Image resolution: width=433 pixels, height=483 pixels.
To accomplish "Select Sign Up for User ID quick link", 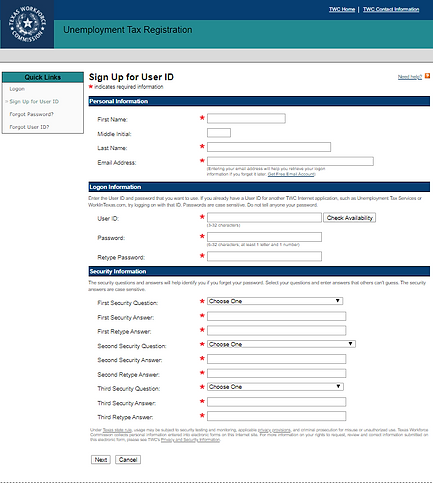I will click(34, 102).
